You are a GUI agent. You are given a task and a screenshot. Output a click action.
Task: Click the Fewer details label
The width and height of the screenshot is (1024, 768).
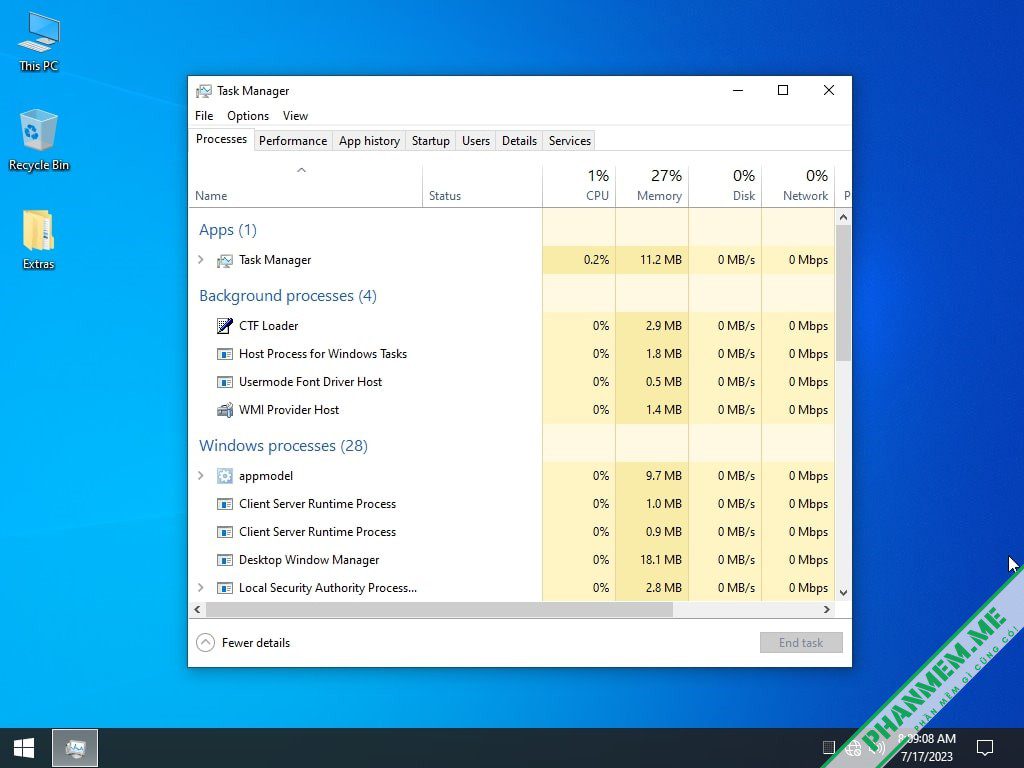[x=256, y=643]
